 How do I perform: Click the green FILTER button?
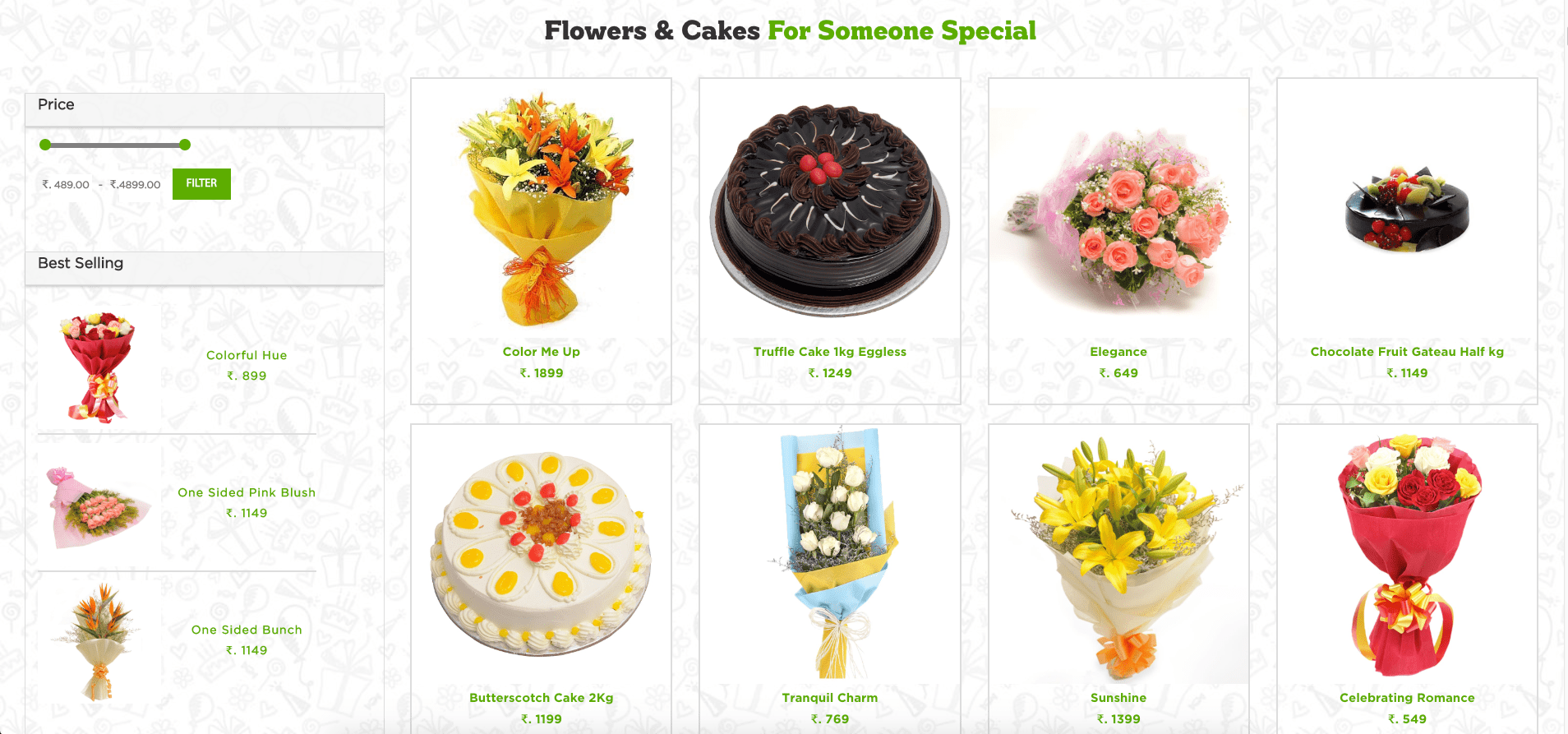click(x=201, y=184)
